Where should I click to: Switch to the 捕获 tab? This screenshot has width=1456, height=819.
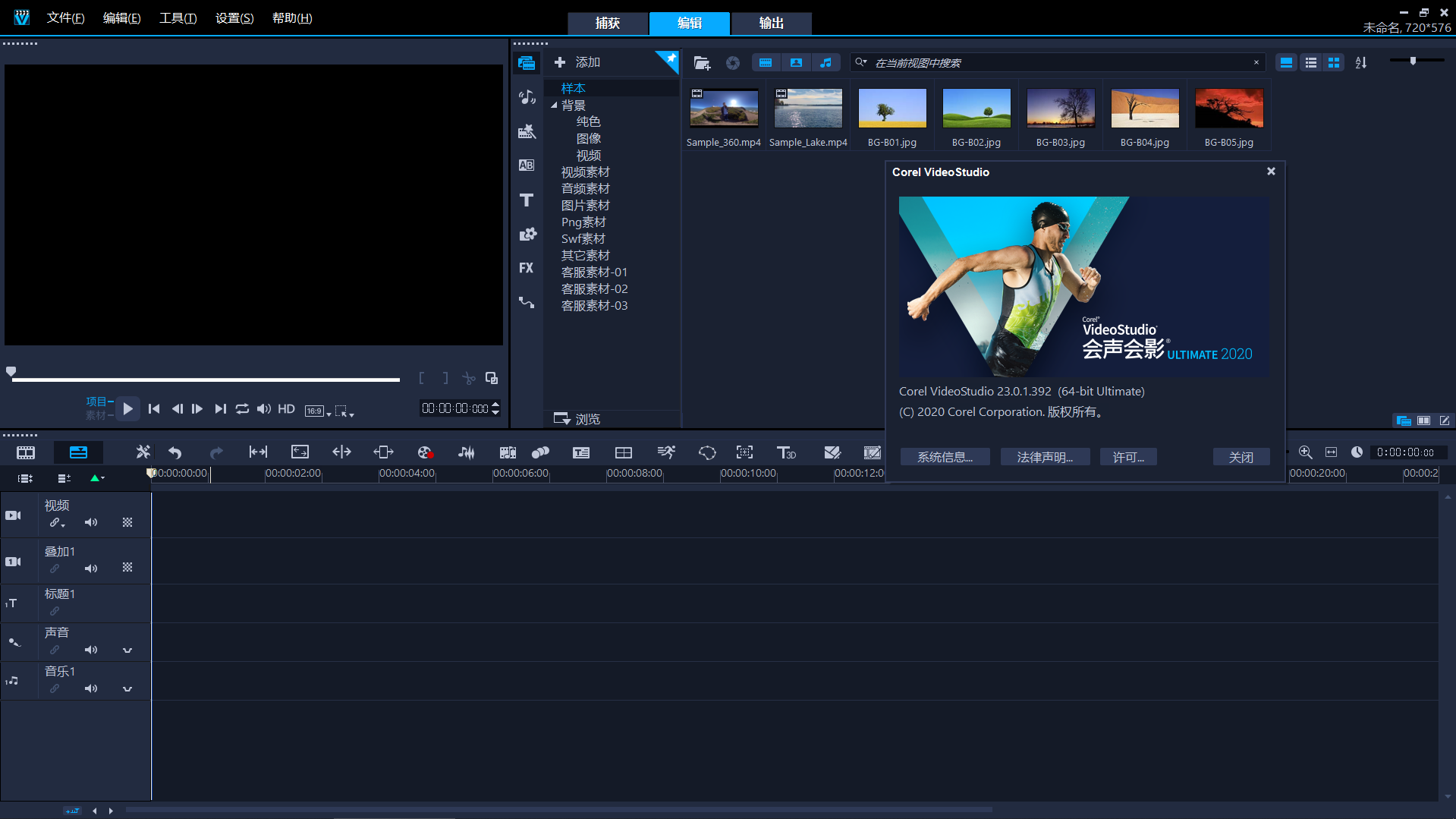(608, 23)
